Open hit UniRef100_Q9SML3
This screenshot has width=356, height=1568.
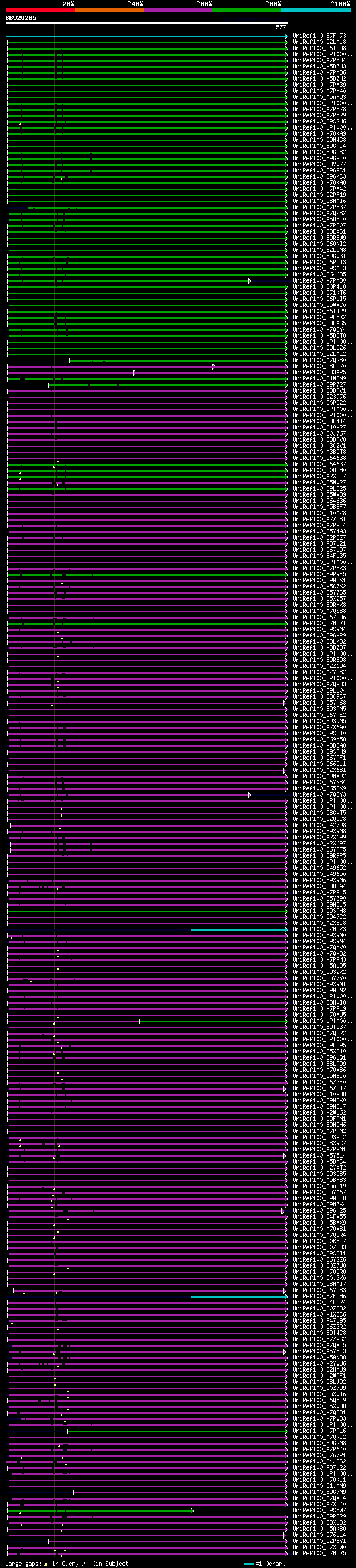pos(319,269)
